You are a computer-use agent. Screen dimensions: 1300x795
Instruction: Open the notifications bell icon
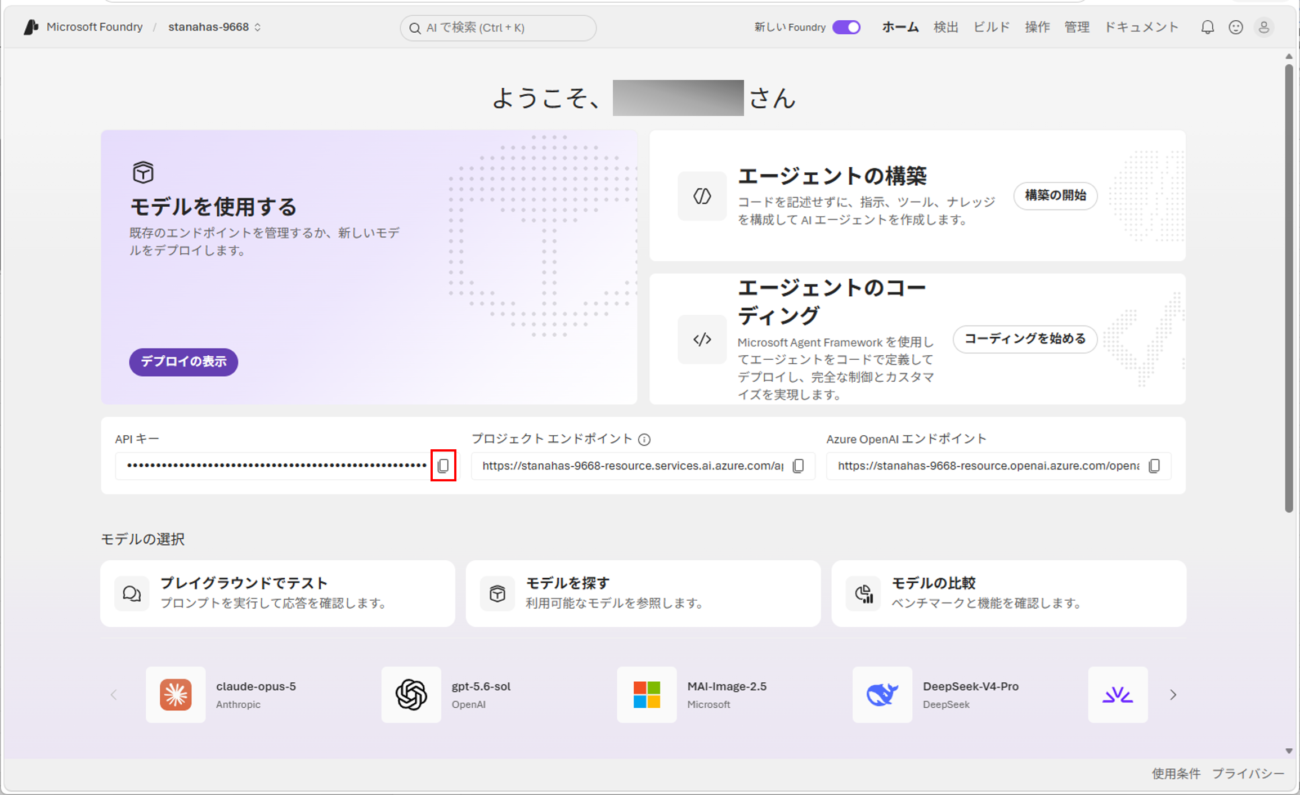click(1207, 27)
